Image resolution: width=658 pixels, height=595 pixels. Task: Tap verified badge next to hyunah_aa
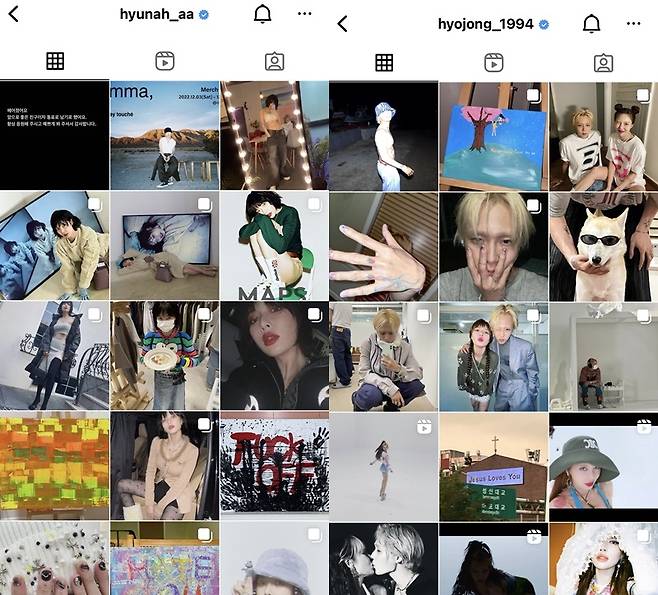[x=204, y=15]
